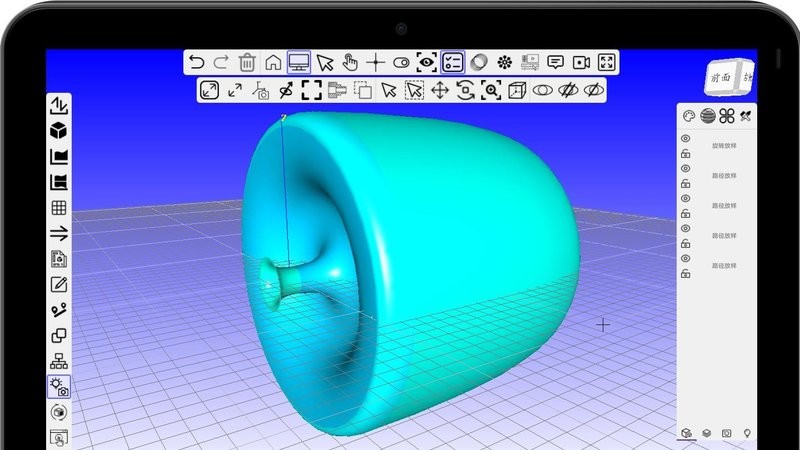Activate the rotate-around-object tool
This screenshot has width=800, height=450.
click(465, 90)
